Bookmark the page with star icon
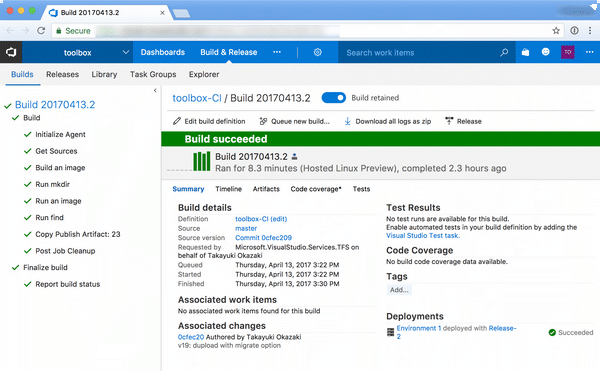 pyautogui.click(x=556, y=31)
